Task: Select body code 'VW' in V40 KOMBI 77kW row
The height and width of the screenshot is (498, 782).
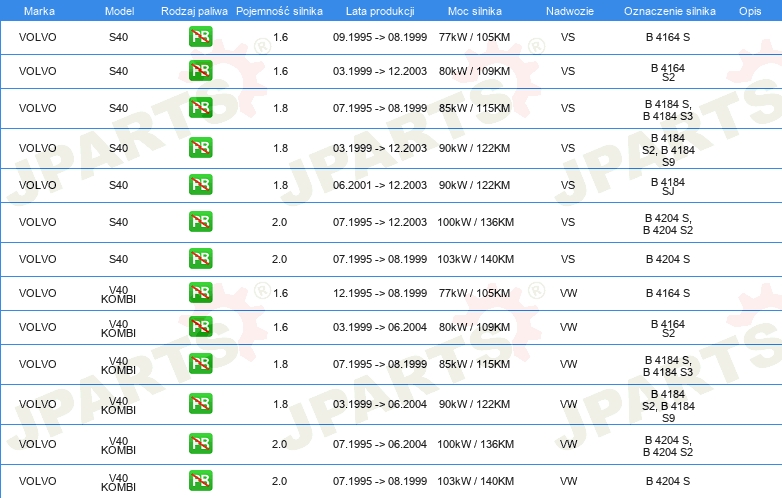Action: coord(569,293)
